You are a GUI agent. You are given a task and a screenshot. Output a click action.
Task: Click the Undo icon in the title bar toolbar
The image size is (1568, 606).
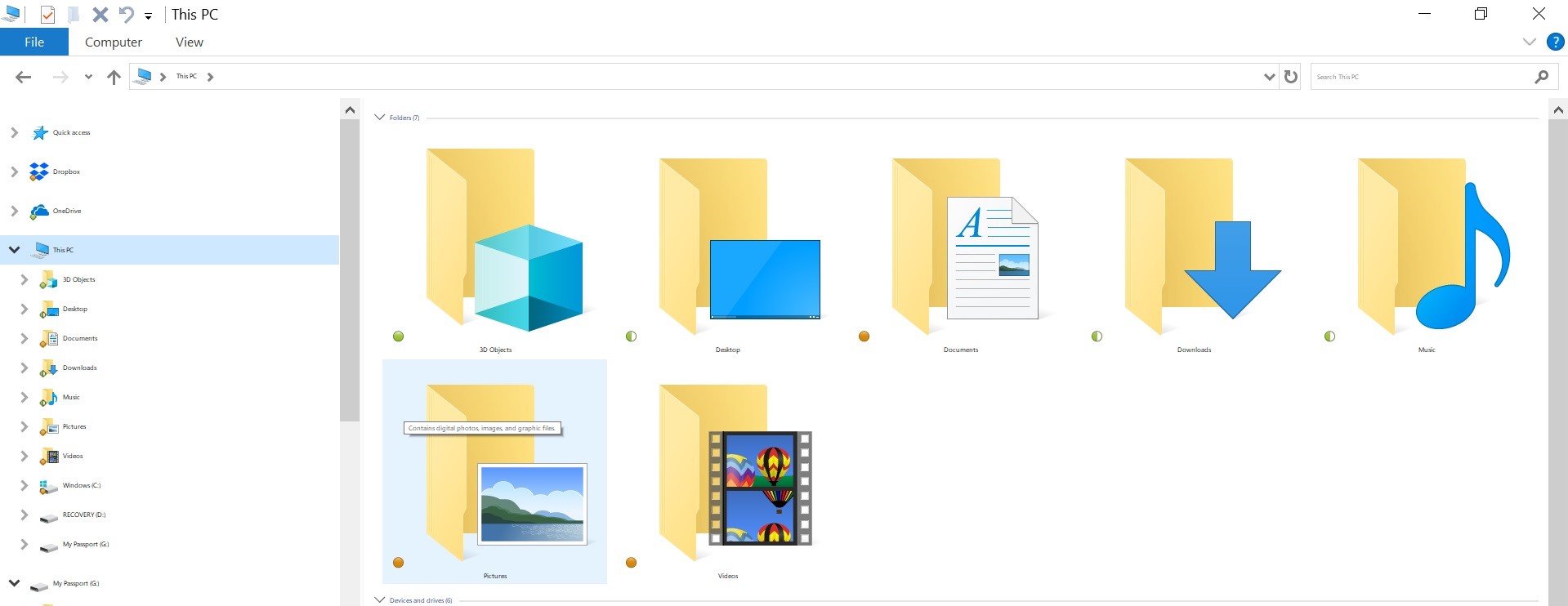(x=126, y=14)
